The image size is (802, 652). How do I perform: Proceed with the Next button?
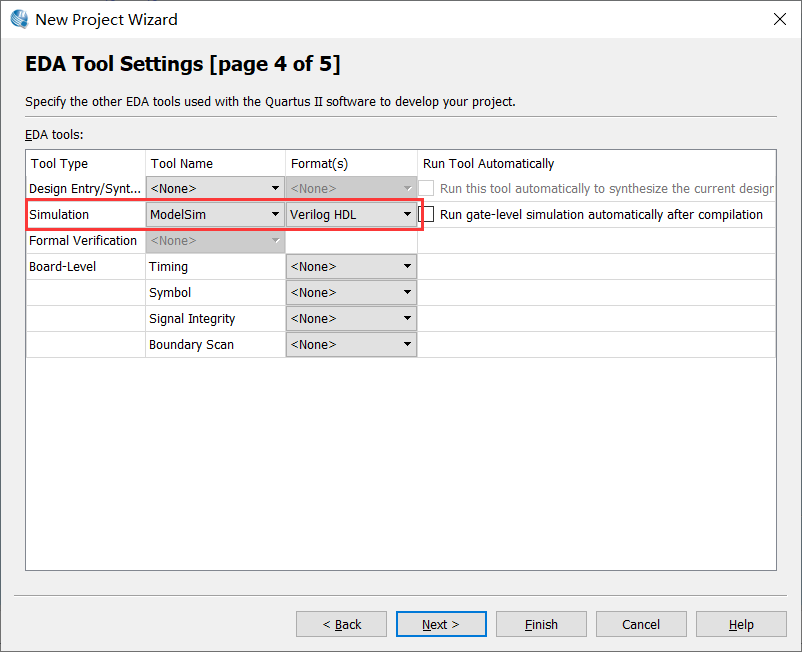[441, 624]
